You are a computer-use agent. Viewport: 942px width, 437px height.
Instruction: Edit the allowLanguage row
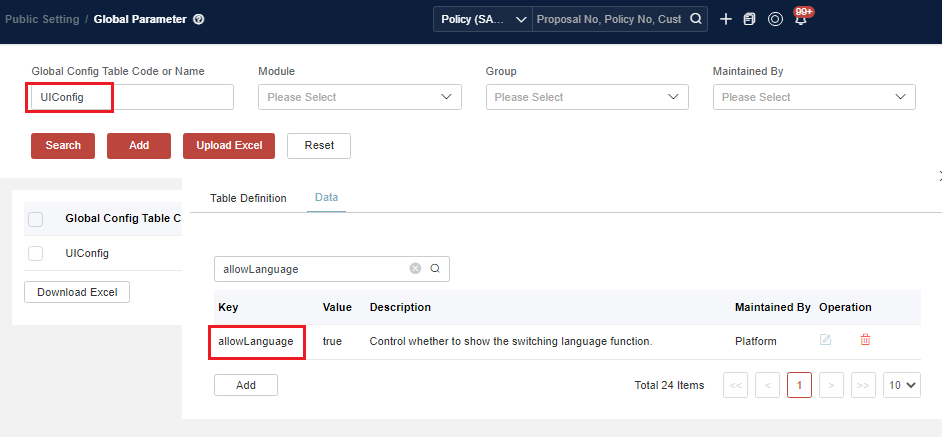(x=825, y=340)
